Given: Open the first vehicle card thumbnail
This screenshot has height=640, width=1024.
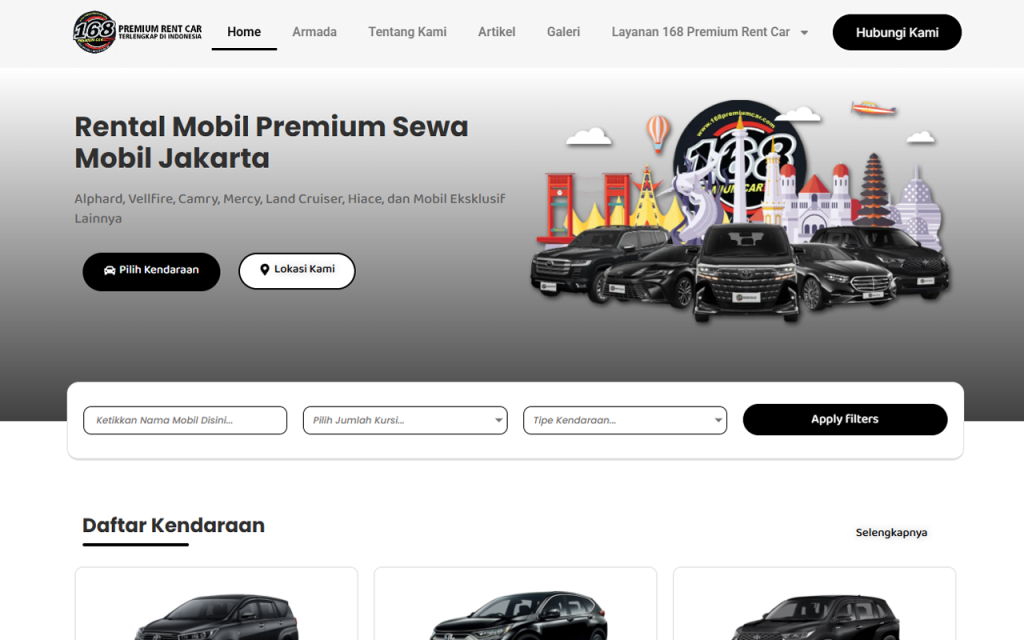Looking at the screenshot, I should coord(216,616).
